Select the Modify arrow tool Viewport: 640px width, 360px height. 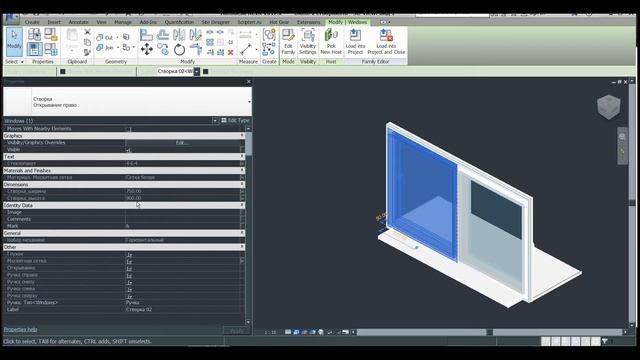tap(14, 42)
